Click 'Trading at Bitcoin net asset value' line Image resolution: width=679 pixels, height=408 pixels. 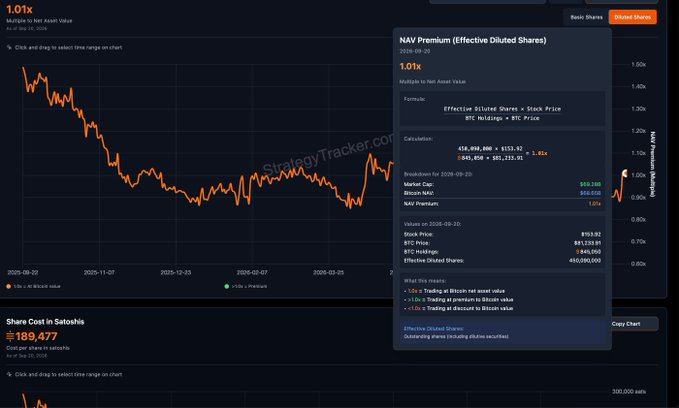(455, 291)
